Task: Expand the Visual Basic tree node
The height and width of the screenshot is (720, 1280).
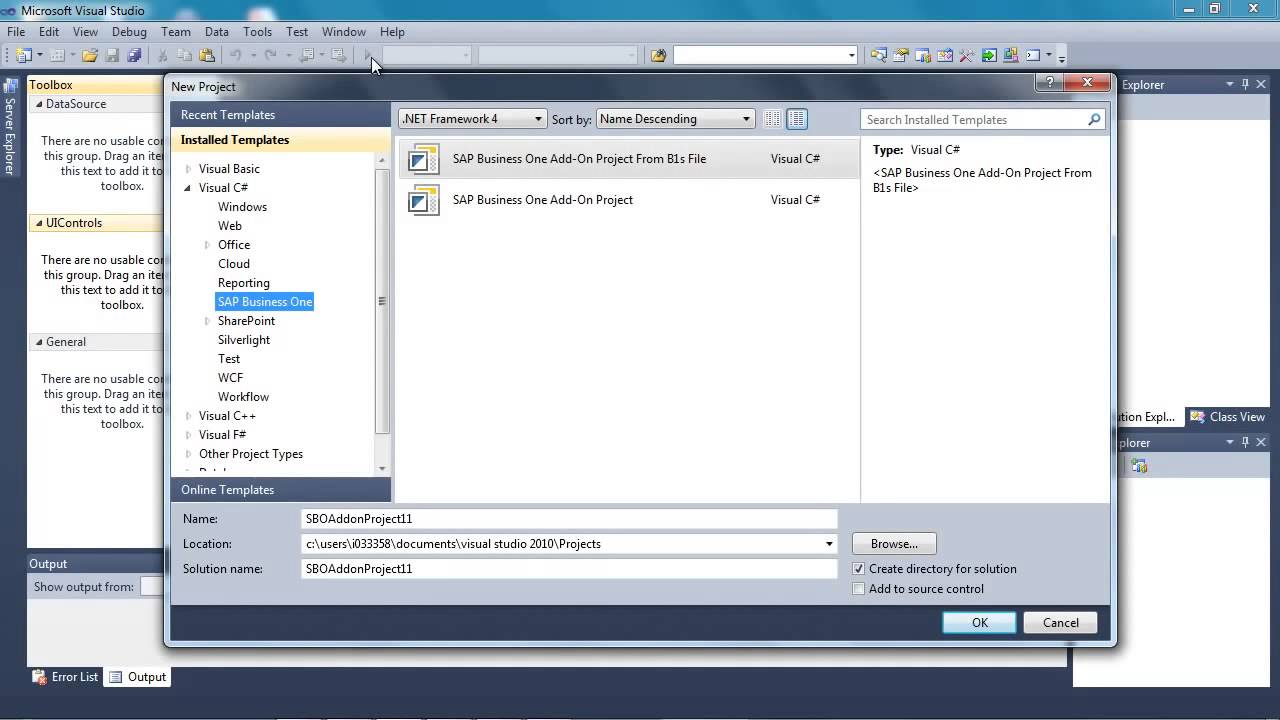Action: (x=188, y=169)
